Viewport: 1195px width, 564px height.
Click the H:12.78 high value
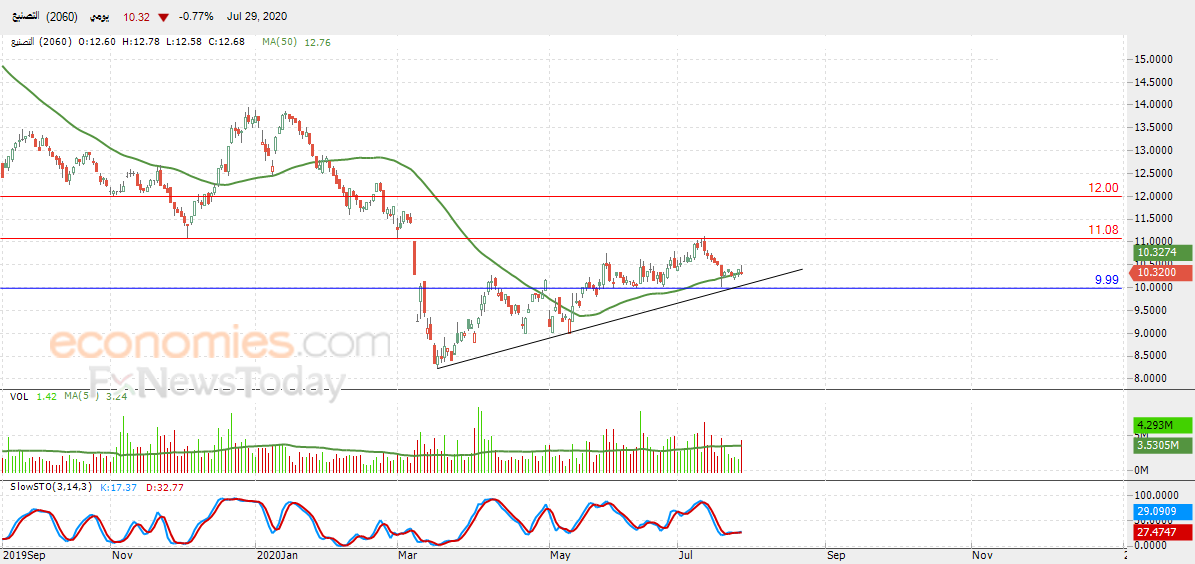(141, 43)
